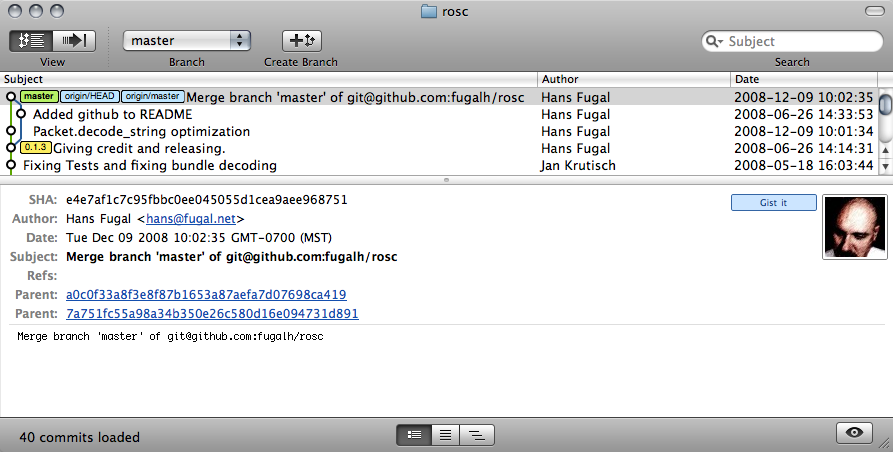Image resolution: width=893 pixels, height=452 pixels.
Task: Select the origin/master ref label
Action: [x=153, y=96]
